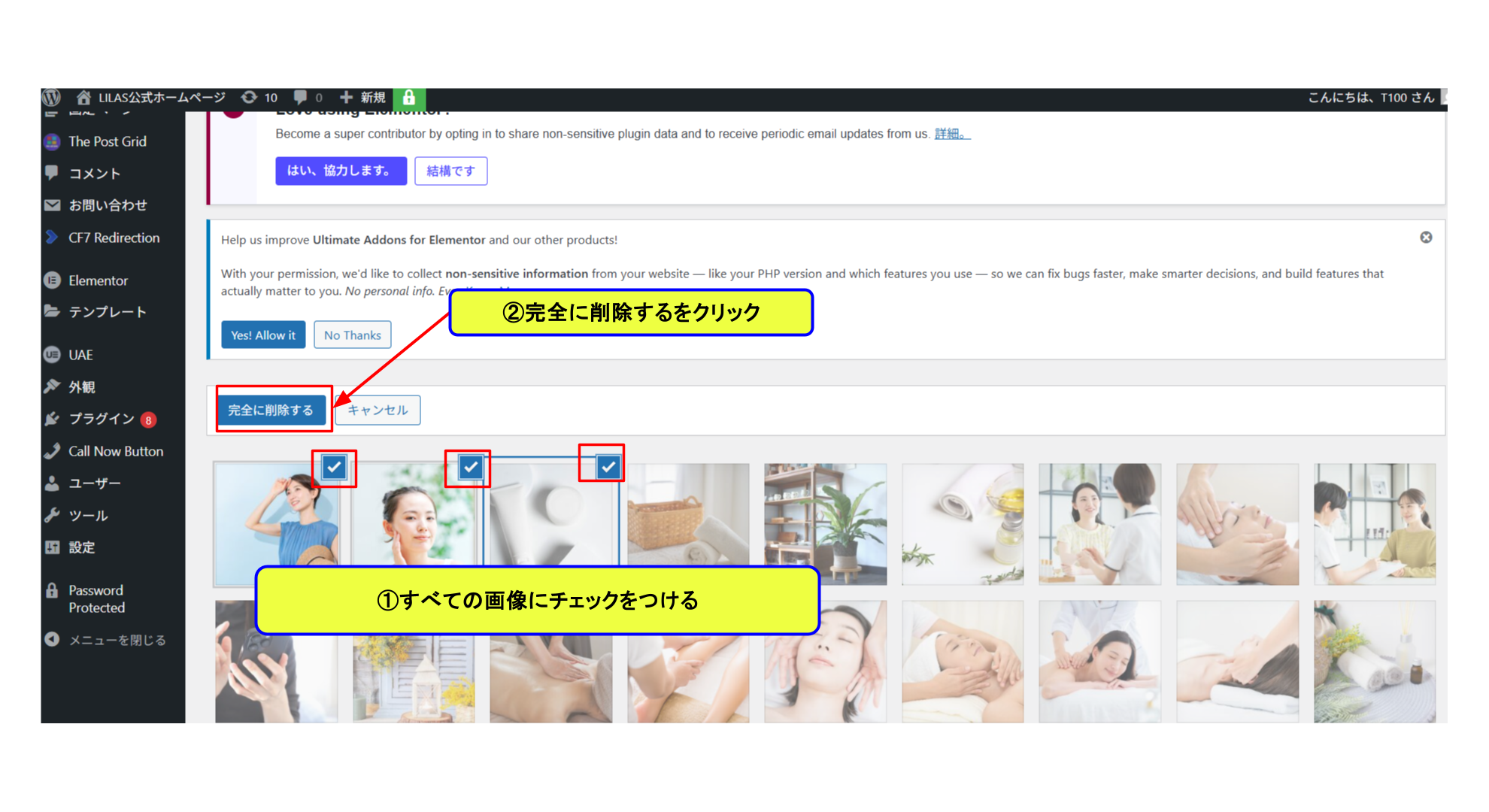This screenshot has width=1489, height=812.
Task: Click the こんにちは、T100 さん account link
Action: (x=1372, y=98)
